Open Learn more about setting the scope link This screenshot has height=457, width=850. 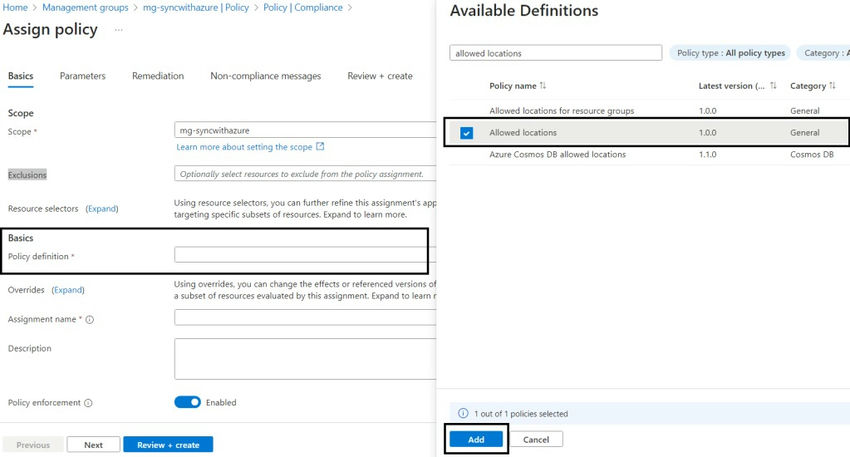coord(244,147)
